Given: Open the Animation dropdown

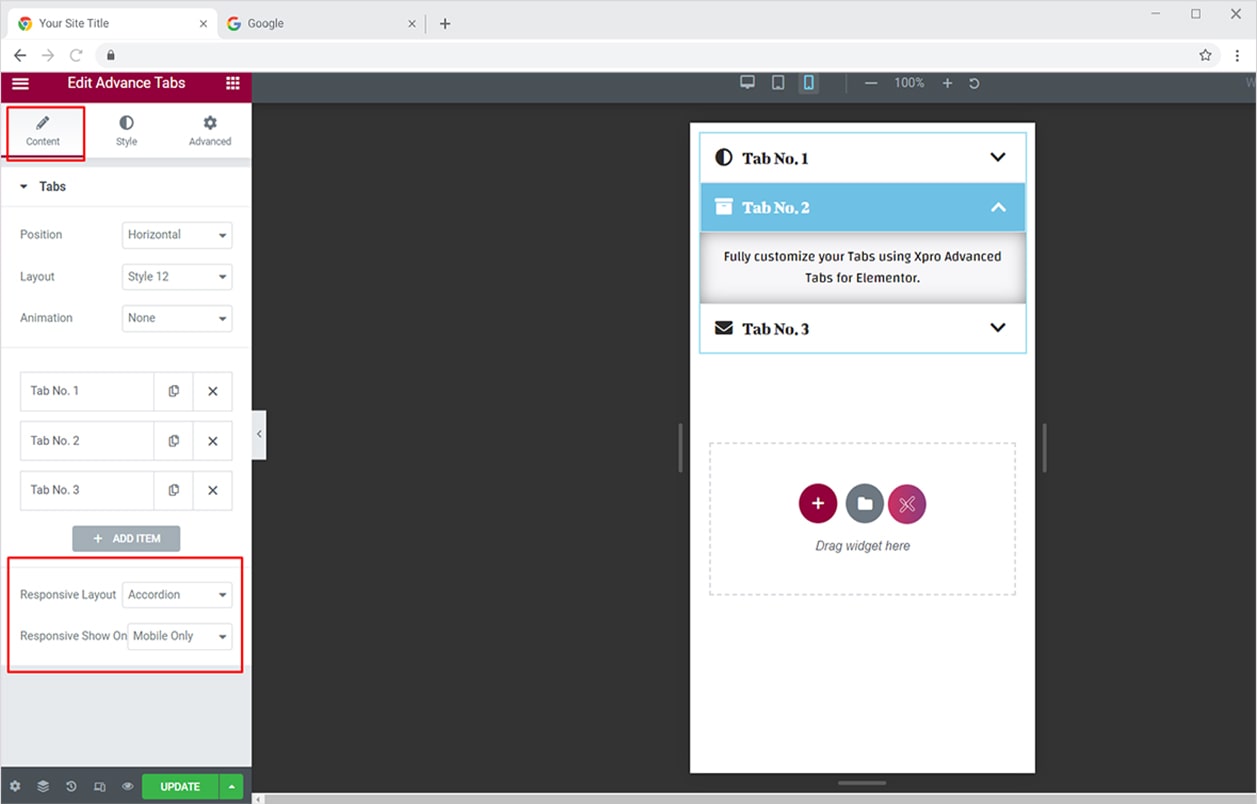Looking at the screenshot, I should (x=177, y=318).
